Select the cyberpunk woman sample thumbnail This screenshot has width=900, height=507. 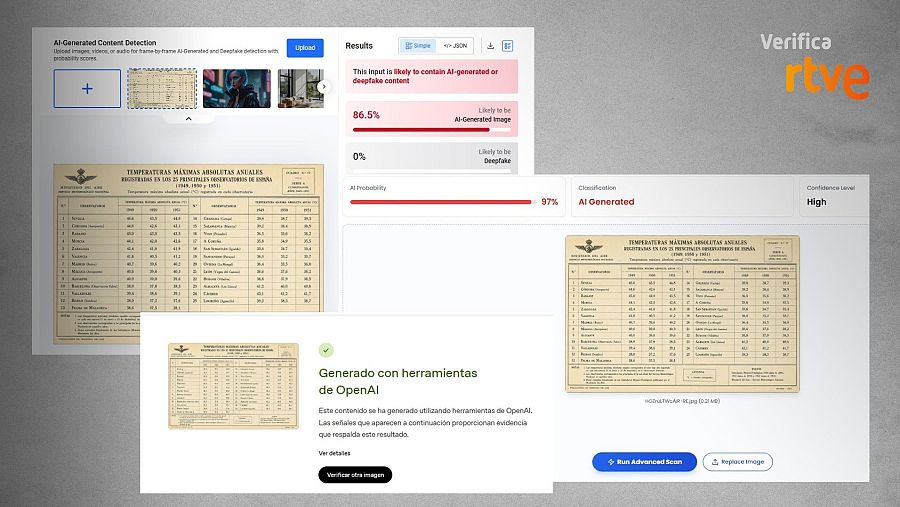236,88
